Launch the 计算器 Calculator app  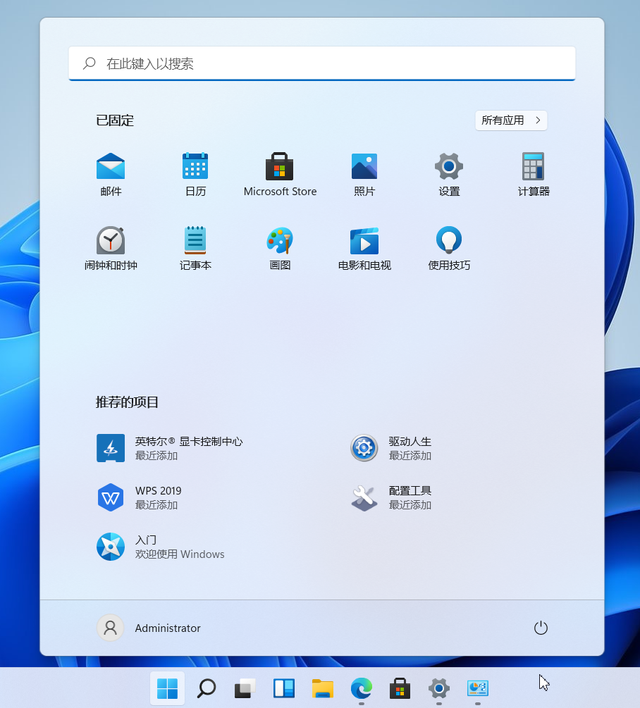pos(533,174)
